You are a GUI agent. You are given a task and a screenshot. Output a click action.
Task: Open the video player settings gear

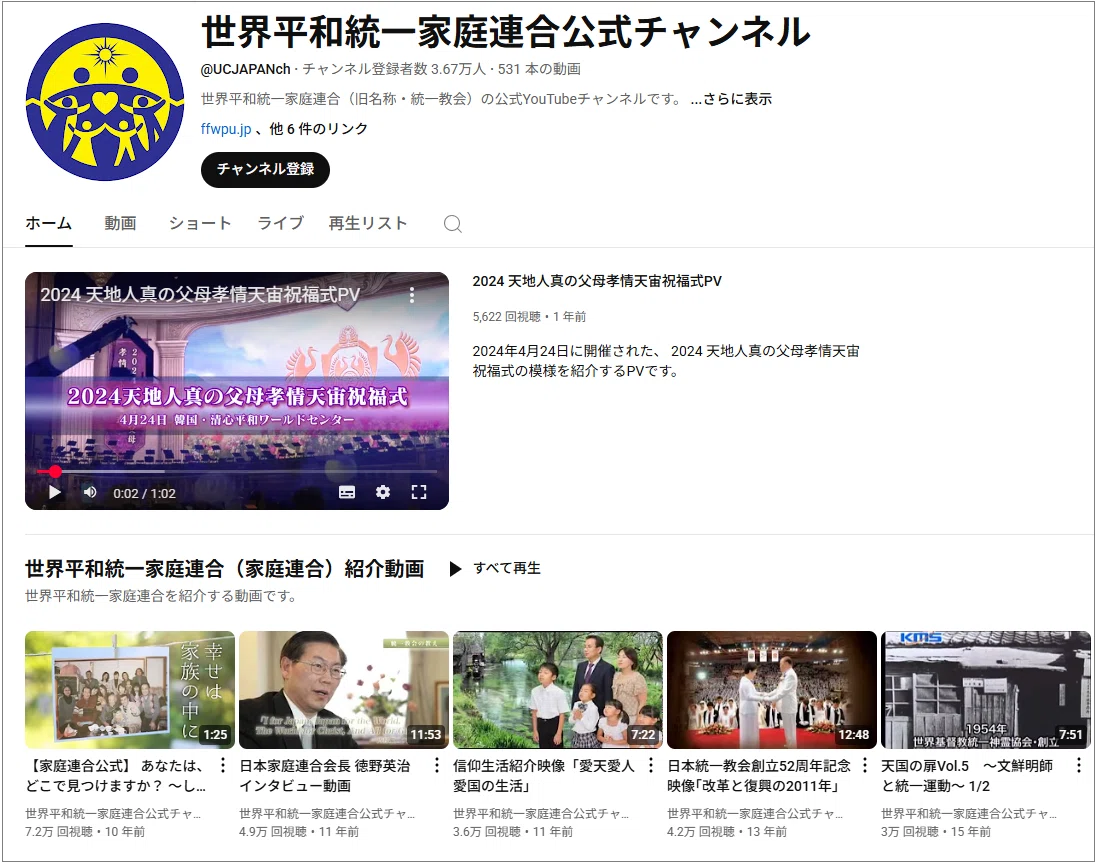tap(383, 492)
